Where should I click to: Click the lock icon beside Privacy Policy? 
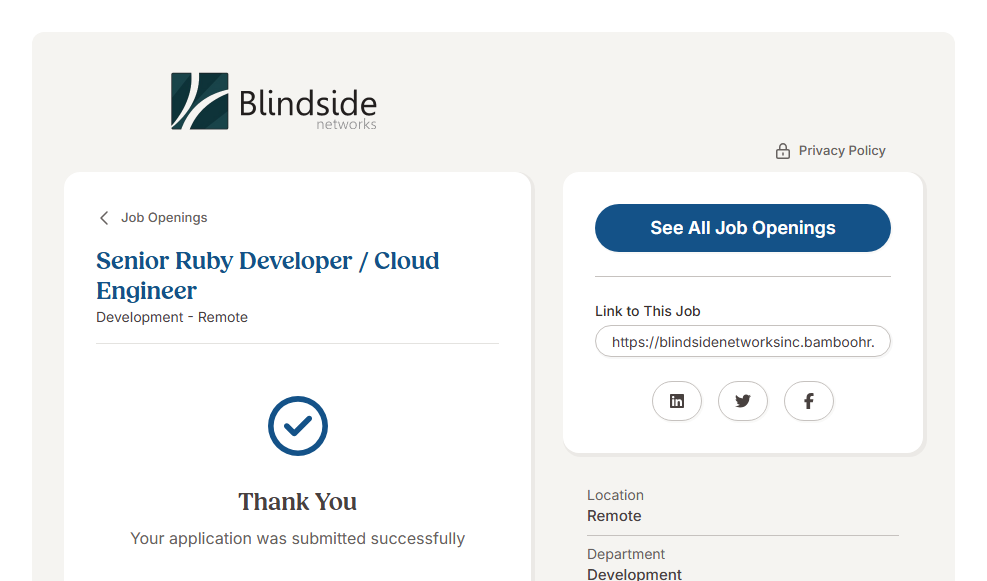[x=783, y=151]
